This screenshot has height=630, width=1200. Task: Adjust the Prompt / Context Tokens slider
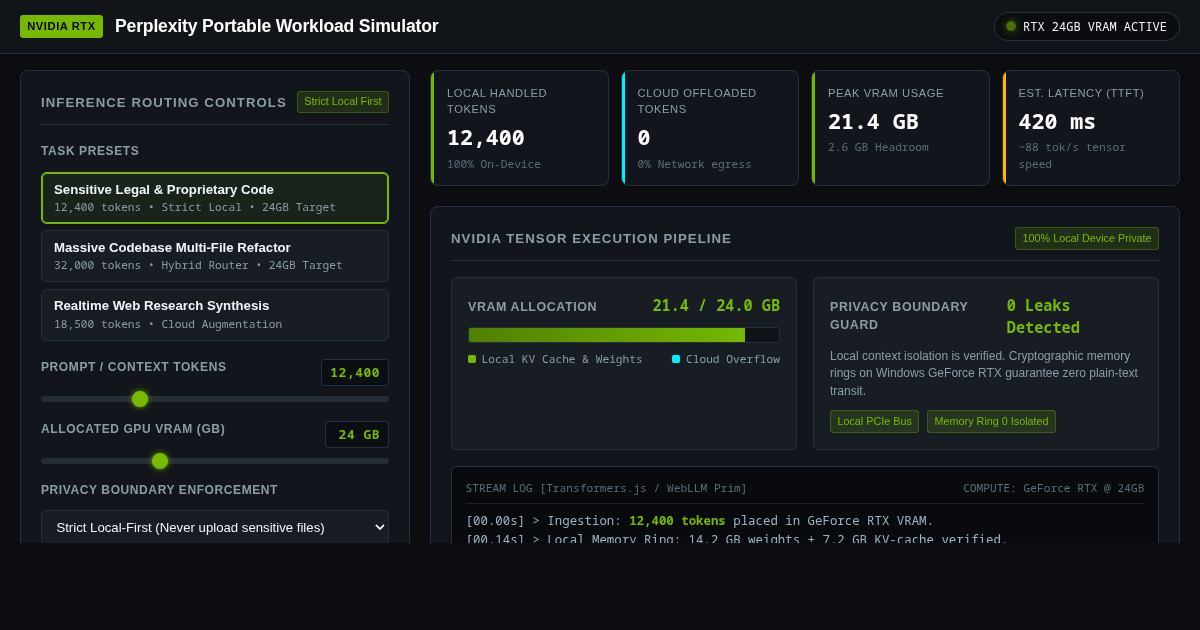pyautogui.click(x=215, y=399)
